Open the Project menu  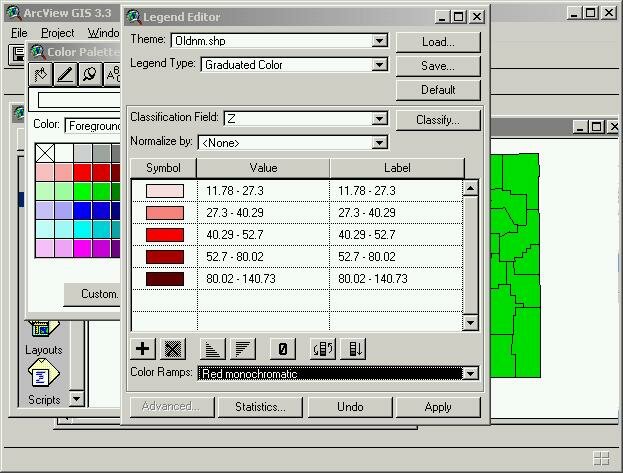[x=58, y=33]
